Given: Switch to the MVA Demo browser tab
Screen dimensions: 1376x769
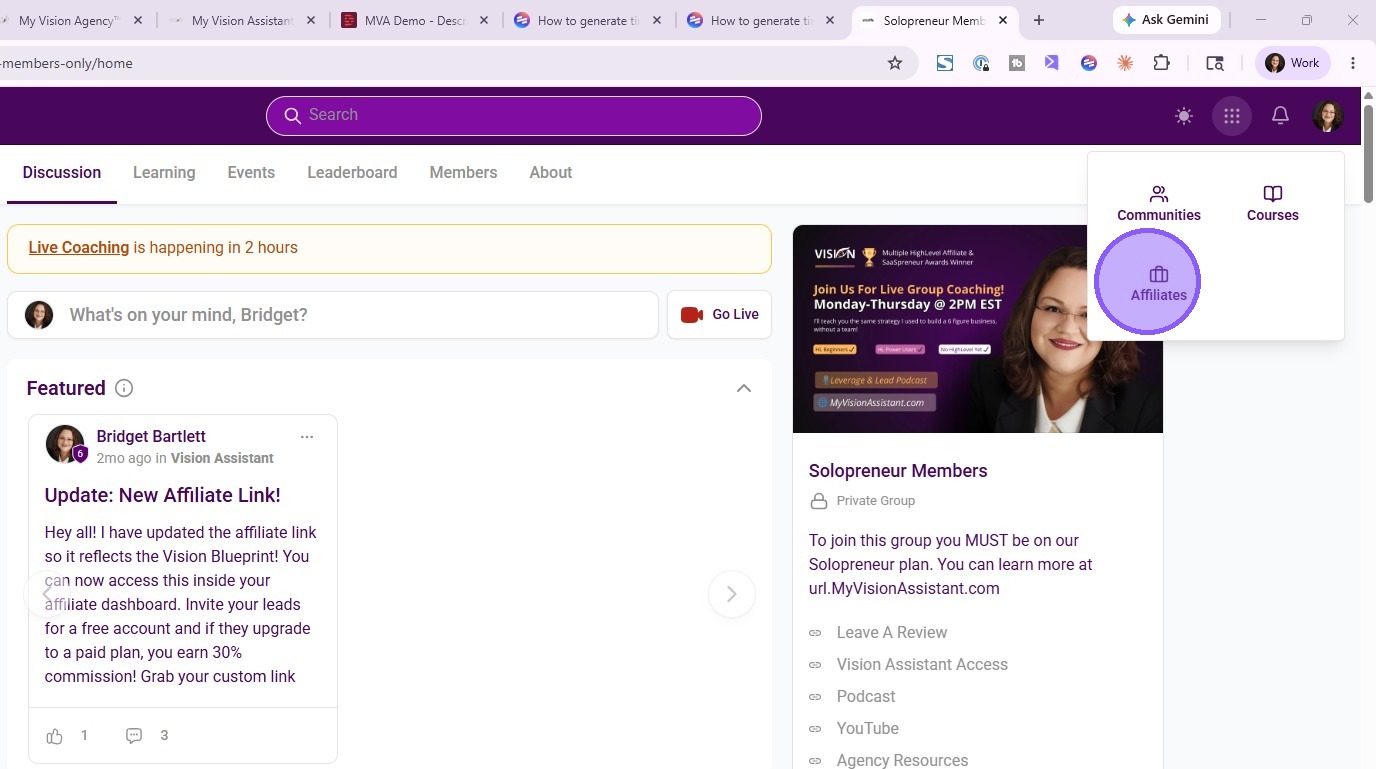Looking at the screenshot, I should point(414,20).
